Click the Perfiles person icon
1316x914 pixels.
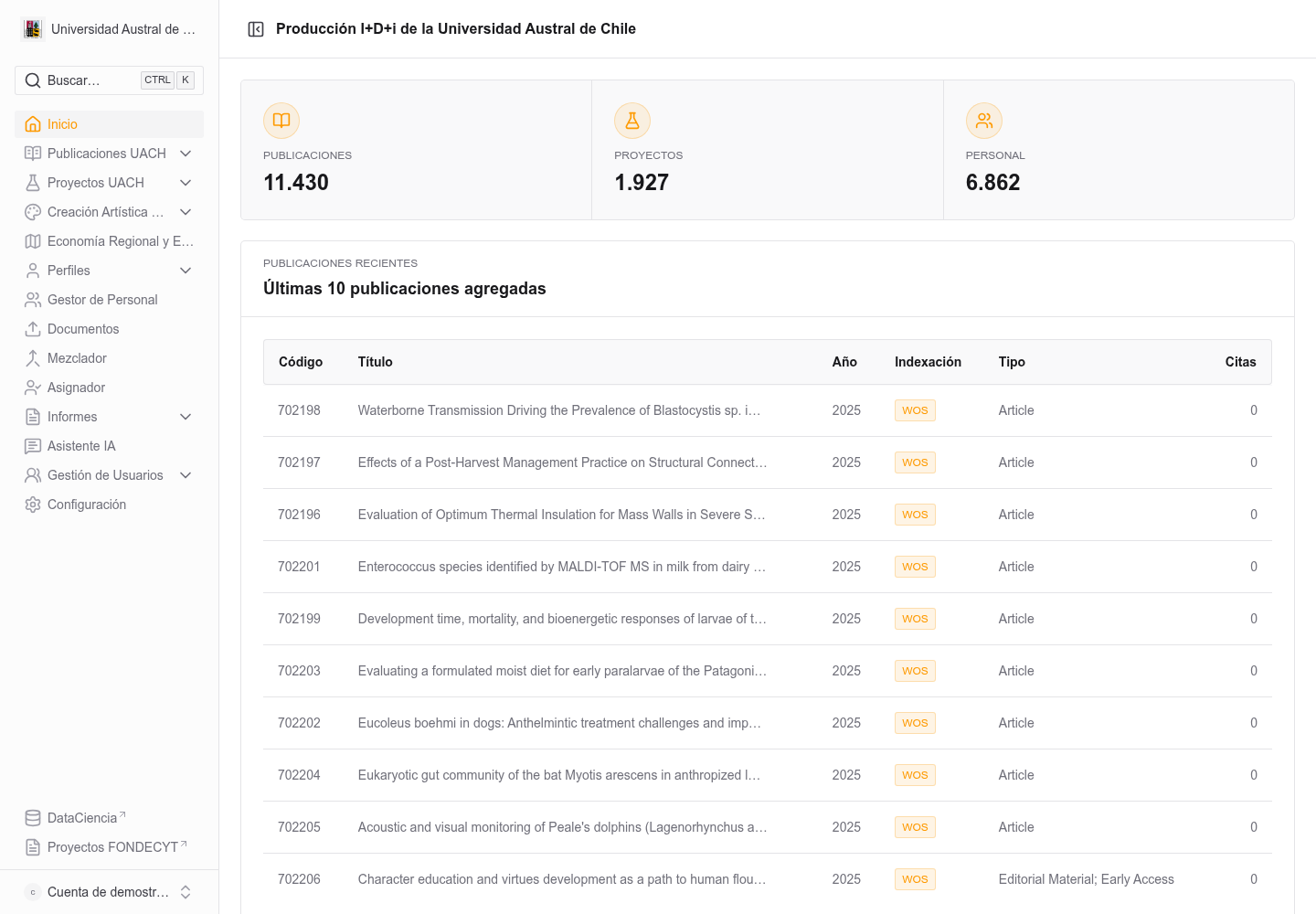click(33, 271)
